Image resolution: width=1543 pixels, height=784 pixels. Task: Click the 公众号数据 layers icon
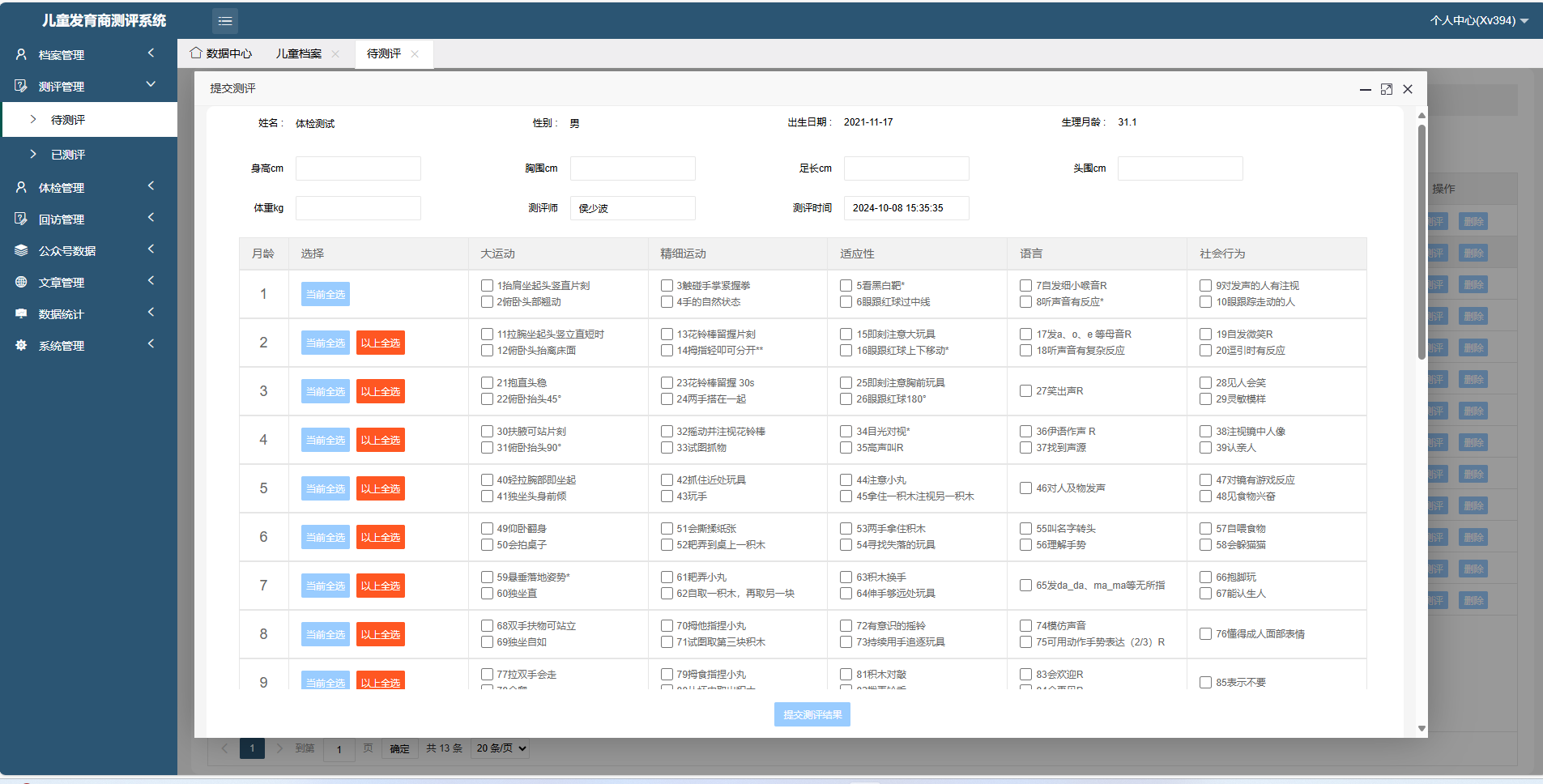[22, 251]
